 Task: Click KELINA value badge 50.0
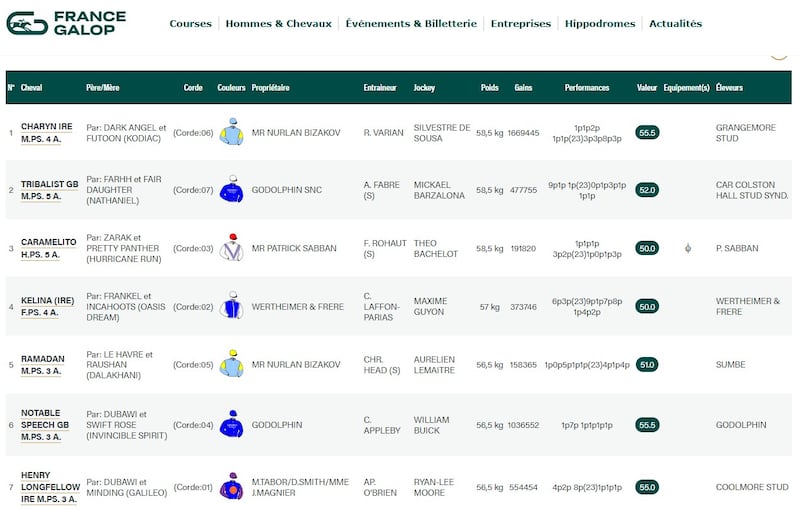pyautogui.click(x=647, y=307)
